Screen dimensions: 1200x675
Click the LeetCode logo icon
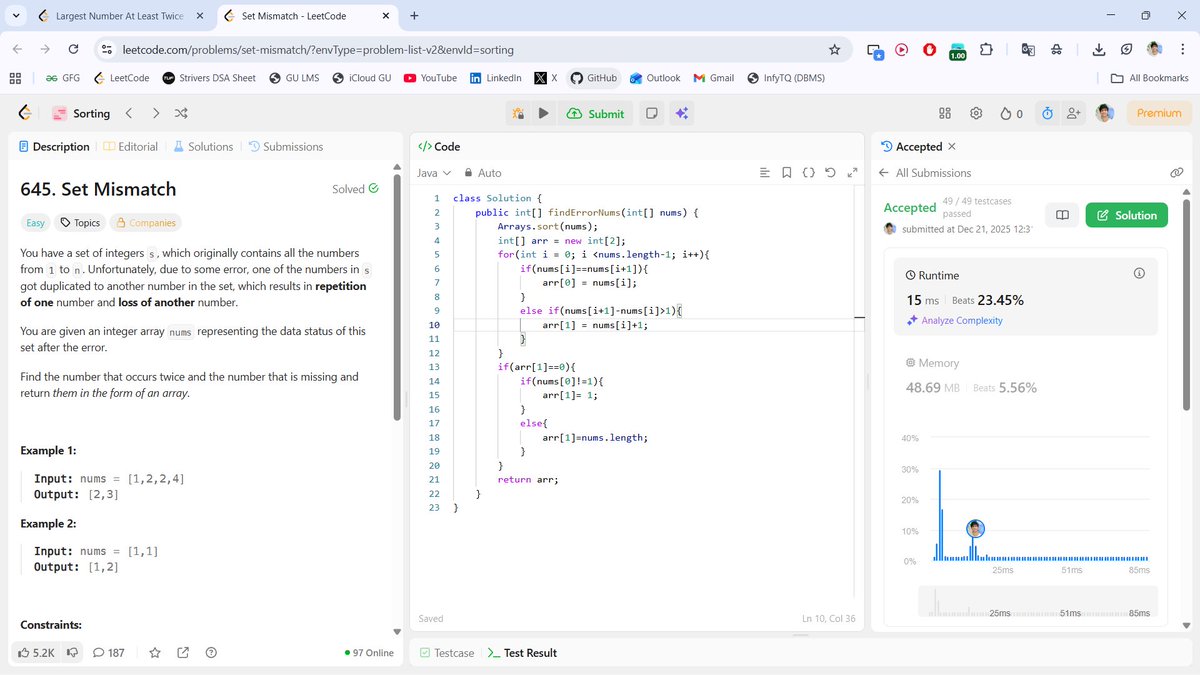click(25, 113)
